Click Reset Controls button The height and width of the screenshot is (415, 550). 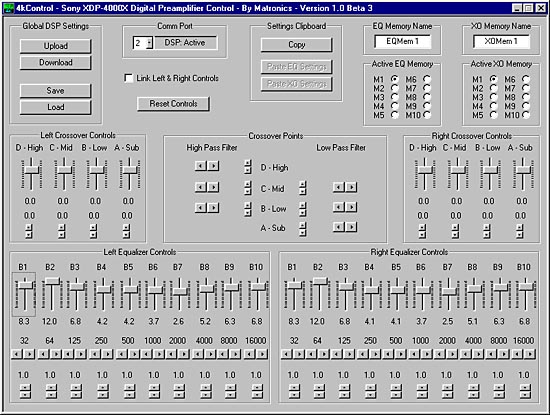[x=173, y=104]
